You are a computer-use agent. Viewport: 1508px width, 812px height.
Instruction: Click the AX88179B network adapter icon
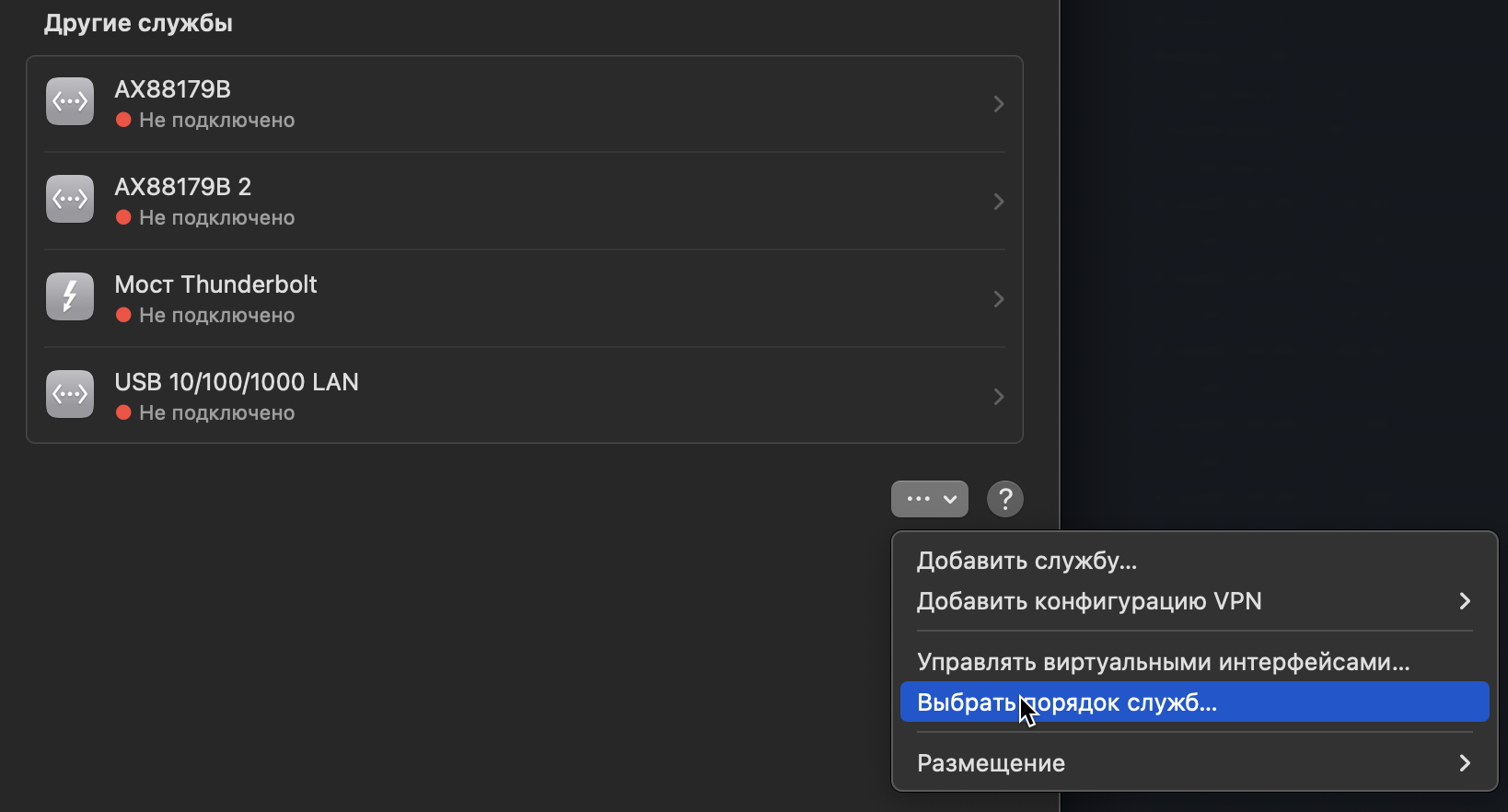click(69, 101)
